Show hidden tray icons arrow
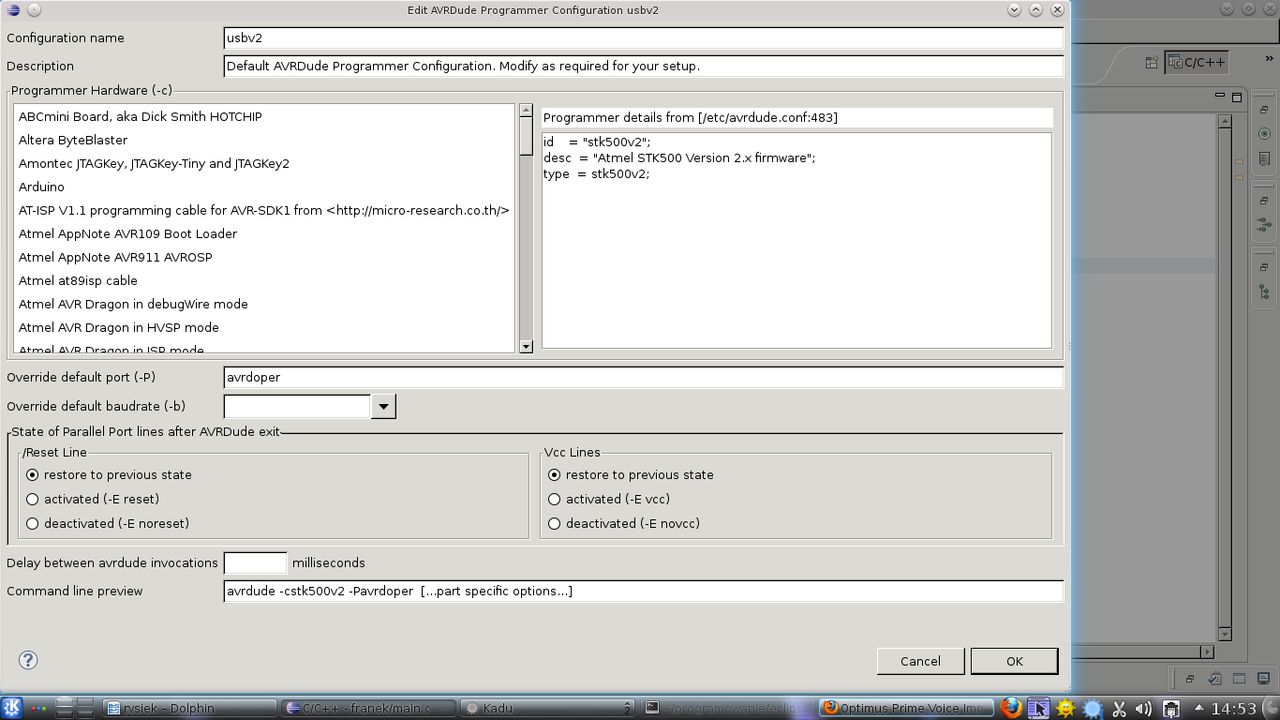 coord(1198,708)
